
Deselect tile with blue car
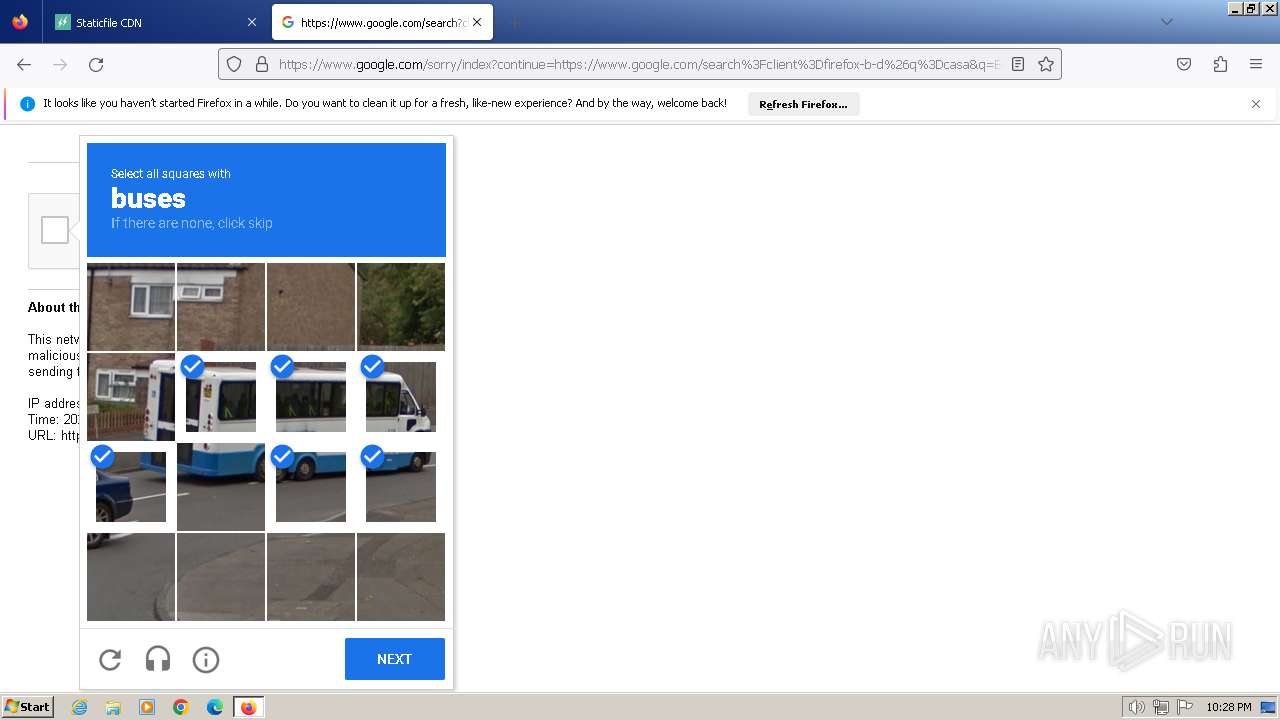coord(131,487)
